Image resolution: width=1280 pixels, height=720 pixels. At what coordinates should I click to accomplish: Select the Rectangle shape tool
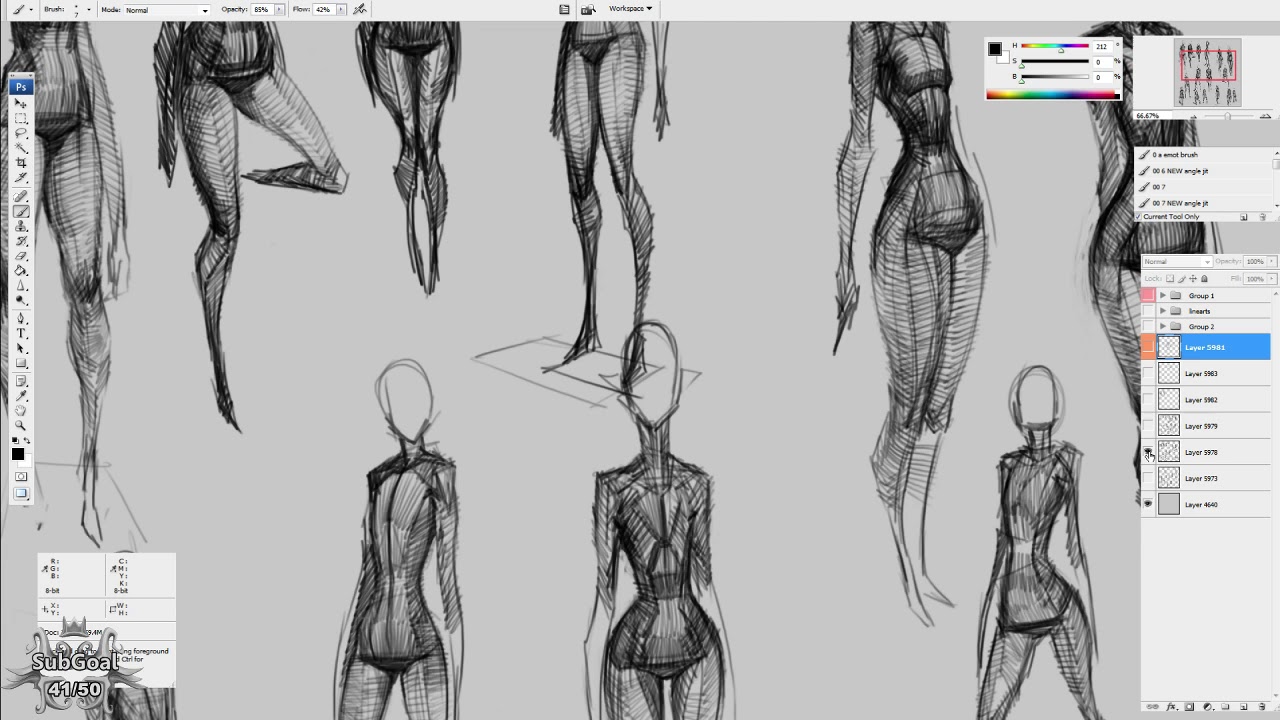20,364
